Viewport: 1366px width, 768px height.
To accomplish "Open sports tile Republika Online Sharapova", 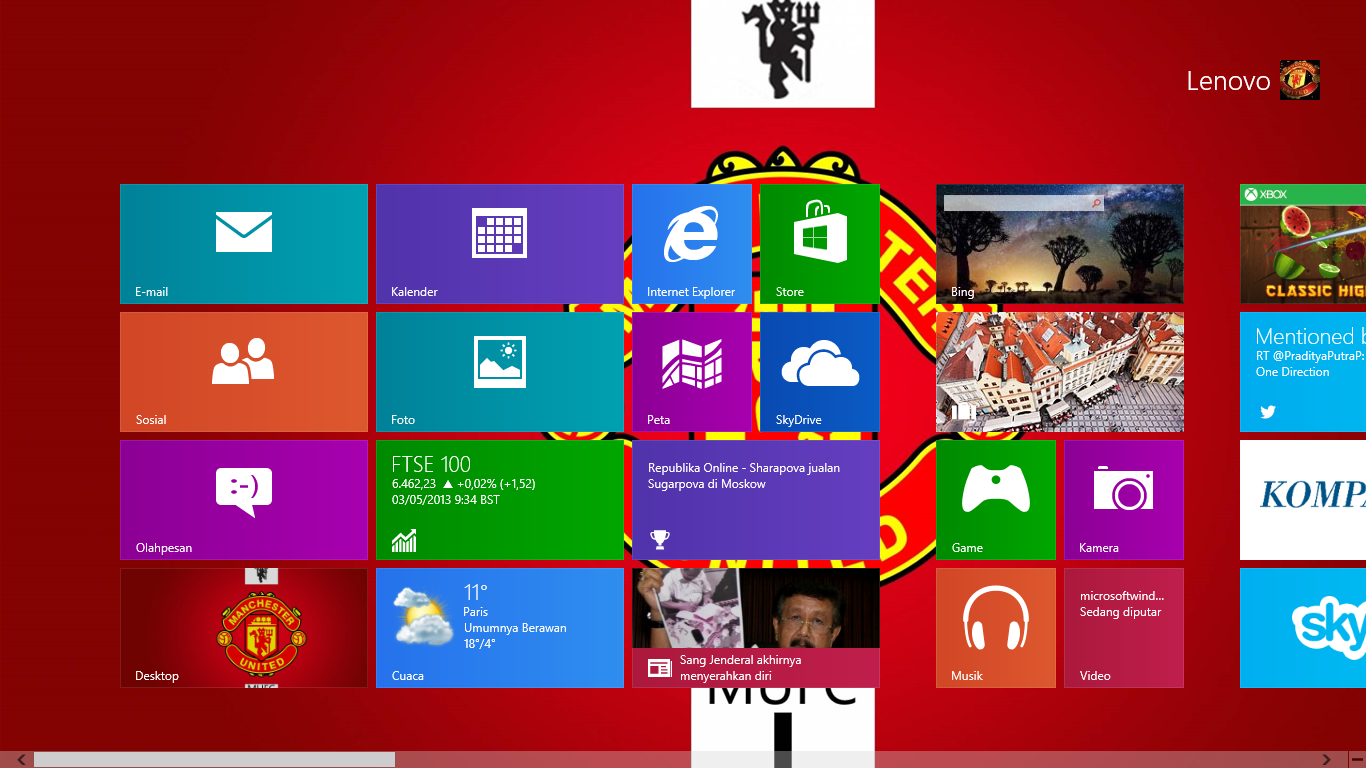I will point(756,500).
